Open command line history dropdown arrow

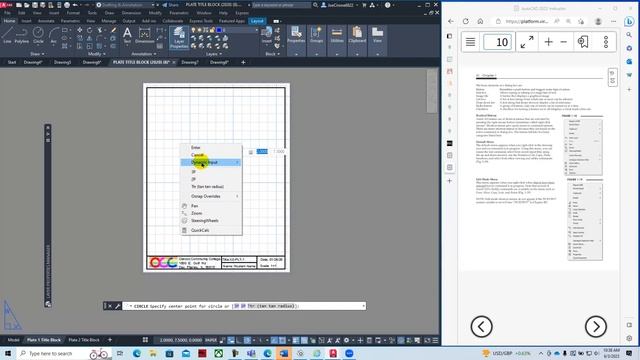[363, 306]
